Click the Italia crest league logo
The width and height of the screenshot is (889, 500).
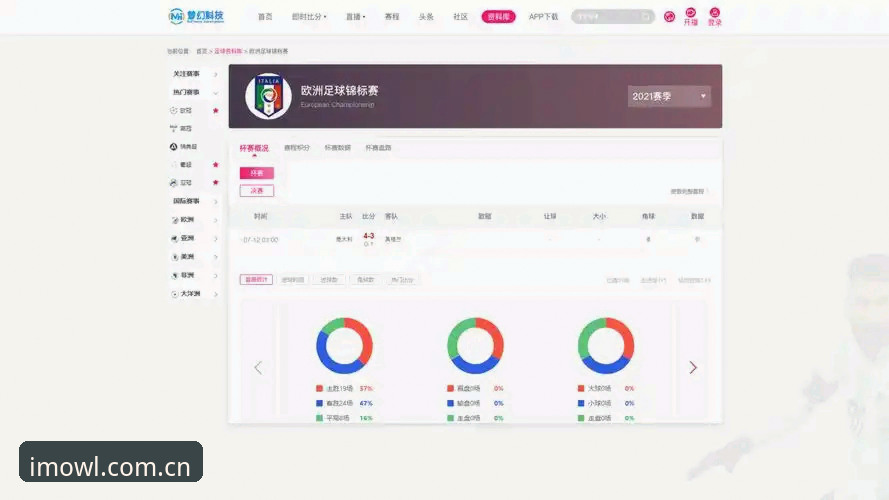(x=268, y=96)
